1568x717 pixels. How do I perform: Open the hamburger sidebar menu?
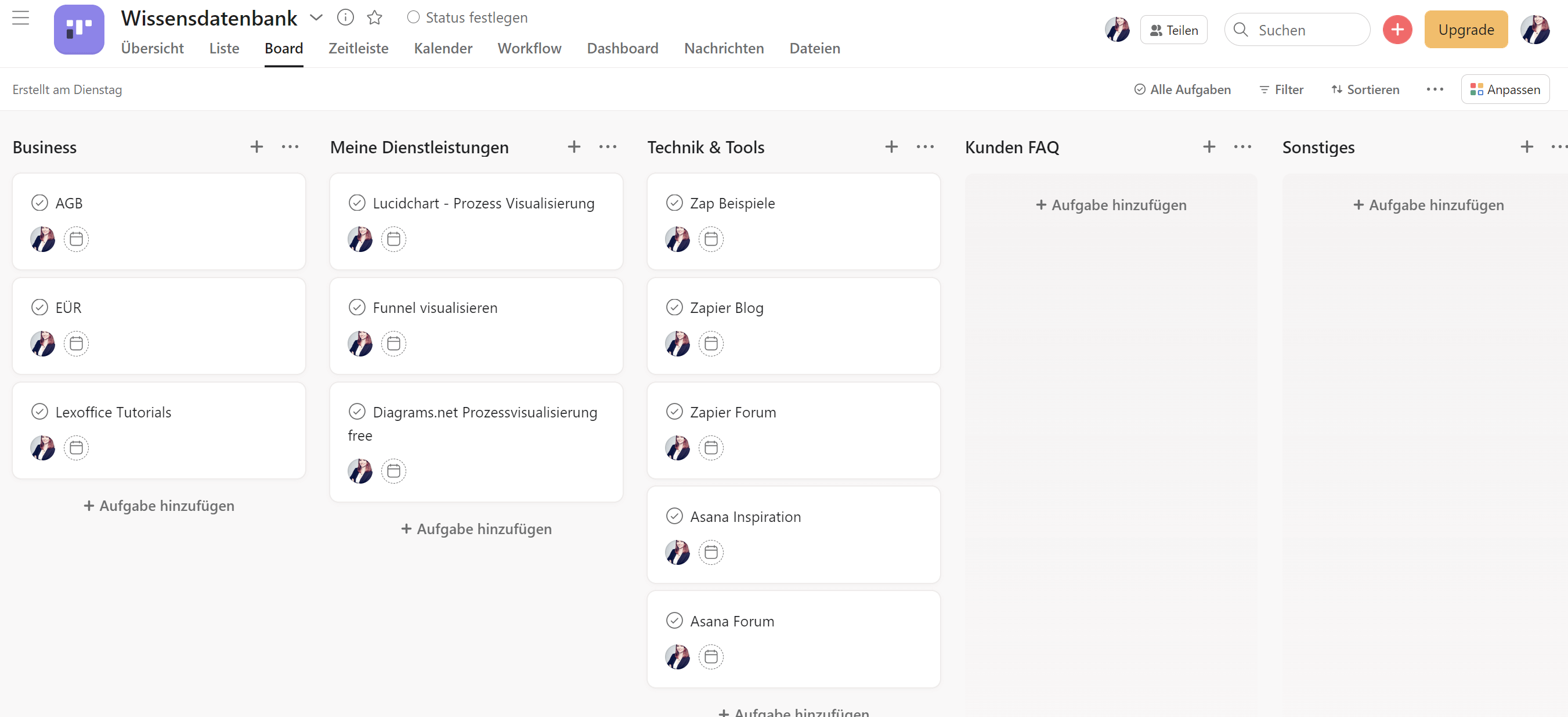(21, 17)
